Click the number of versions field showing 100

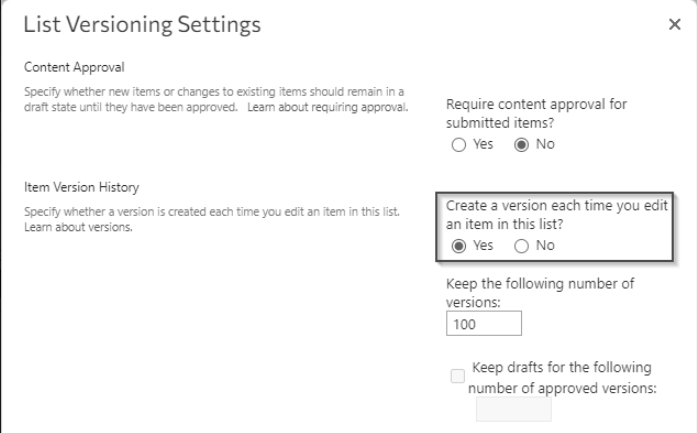click(x=484, y=324)
